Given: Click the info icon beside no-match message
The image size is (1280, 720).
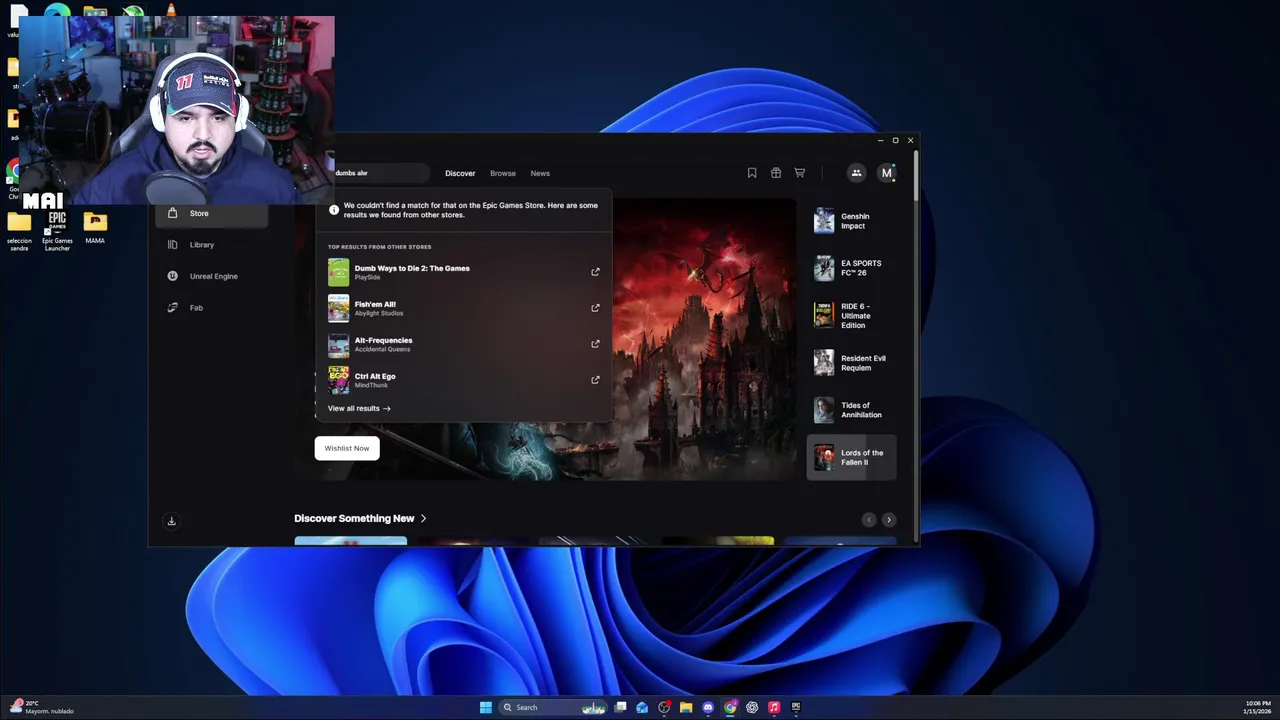Looking at the screenshot, I should tap(334, 210).
